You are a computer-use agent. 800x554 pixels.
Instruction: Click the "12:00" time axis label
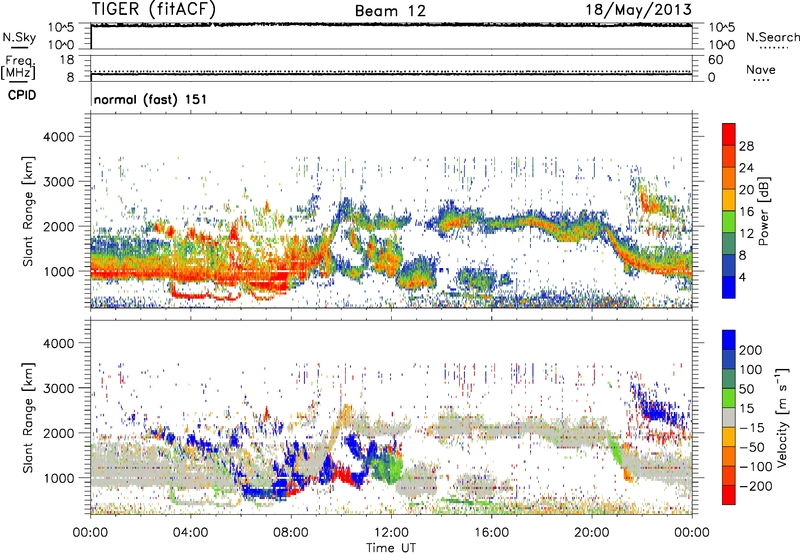click(x=391, y=533)
